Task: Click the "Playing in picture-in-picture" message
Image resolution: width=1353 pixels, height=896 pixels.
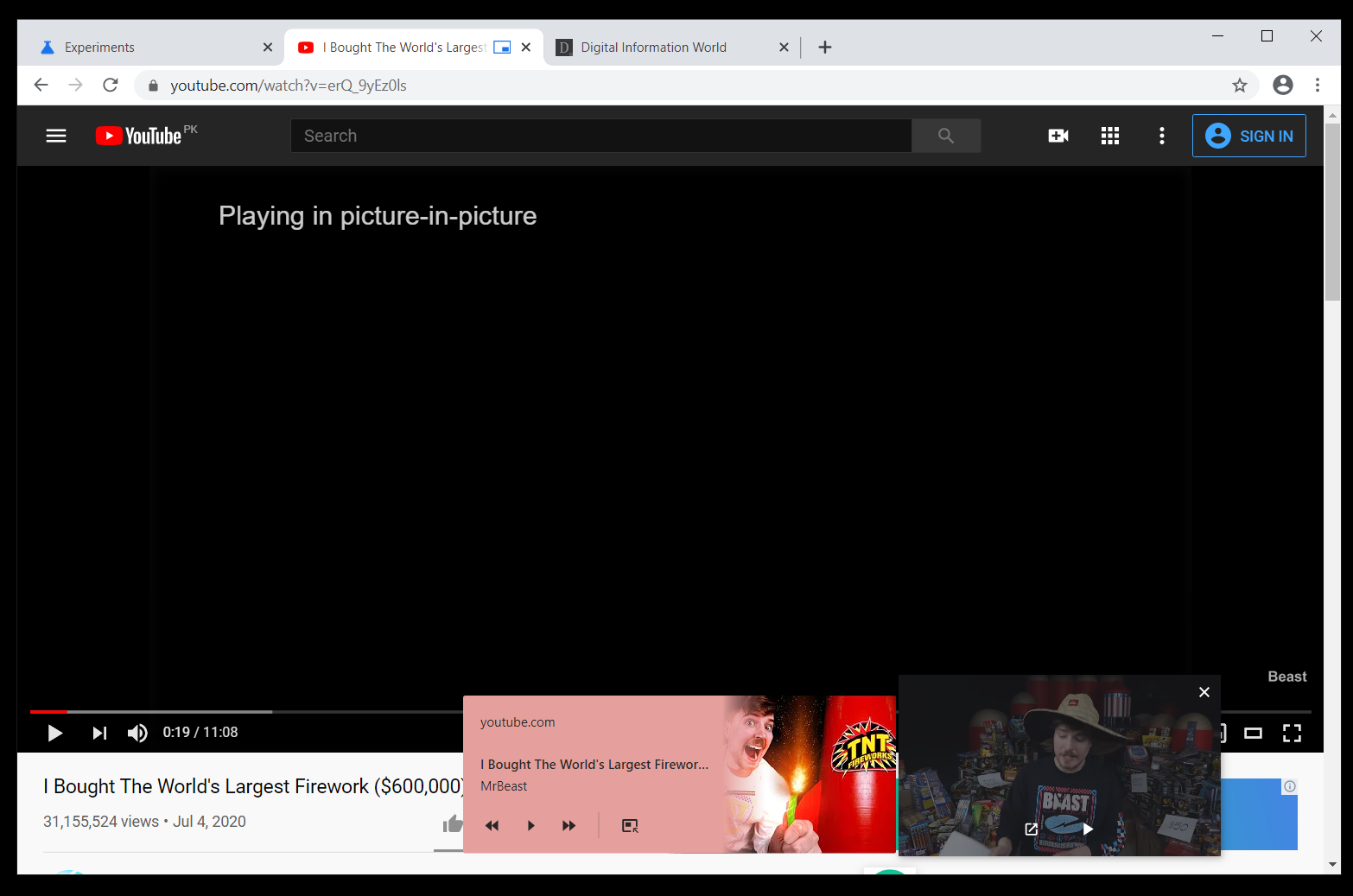Action: (x=378, y=216)
